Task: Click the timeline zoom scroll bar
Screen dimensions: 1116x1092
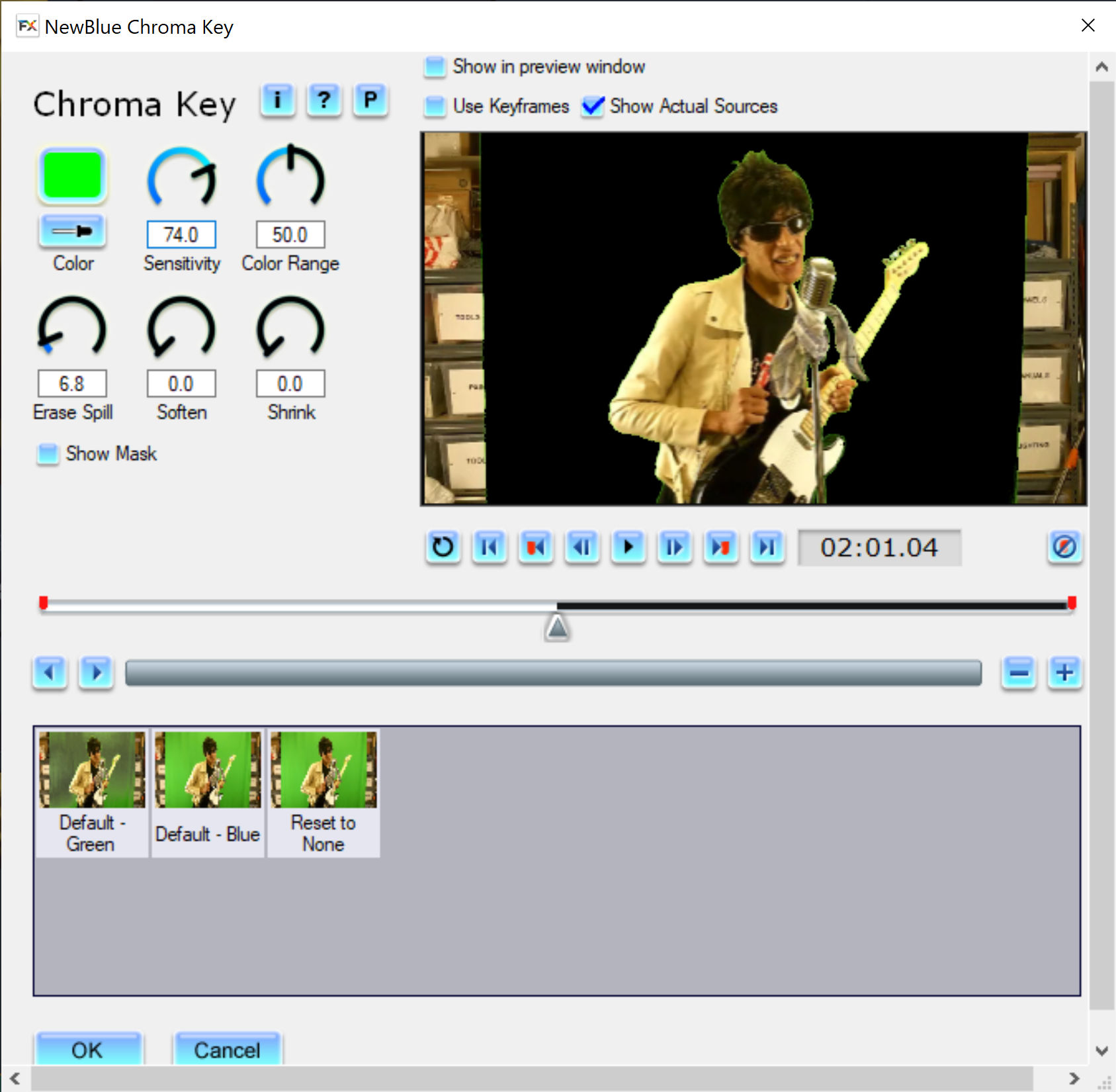Action: [x=553, y=673]
